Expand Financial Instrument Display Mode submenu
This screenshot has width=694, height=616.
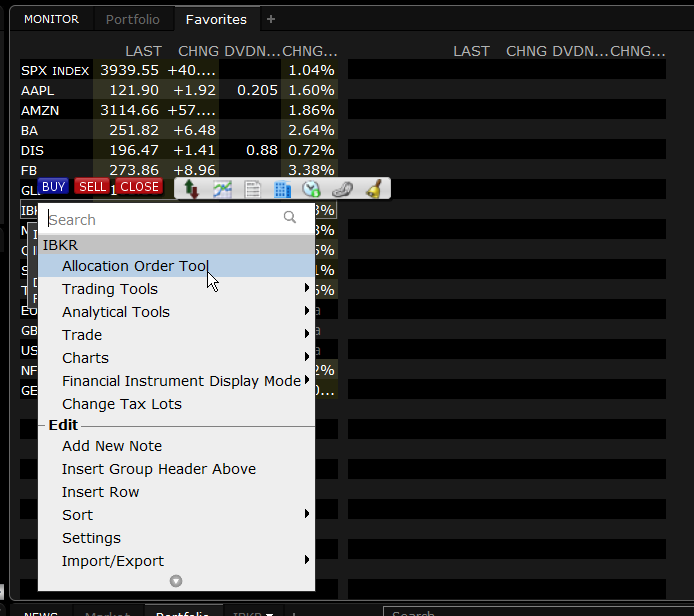[x=176, y=381]
